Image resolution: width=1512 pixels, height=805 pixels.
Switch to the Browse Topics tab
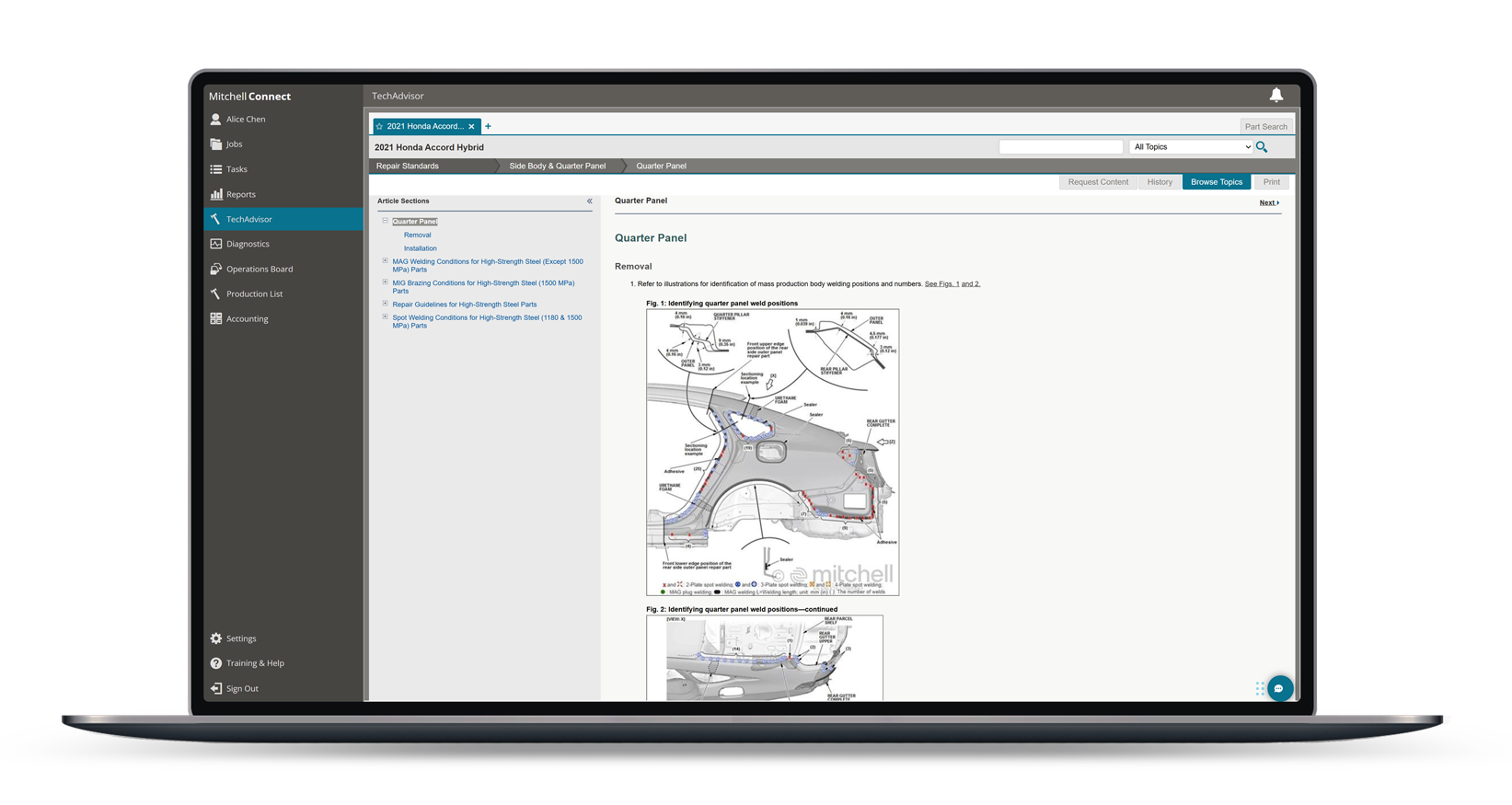tap(1216, 182)
